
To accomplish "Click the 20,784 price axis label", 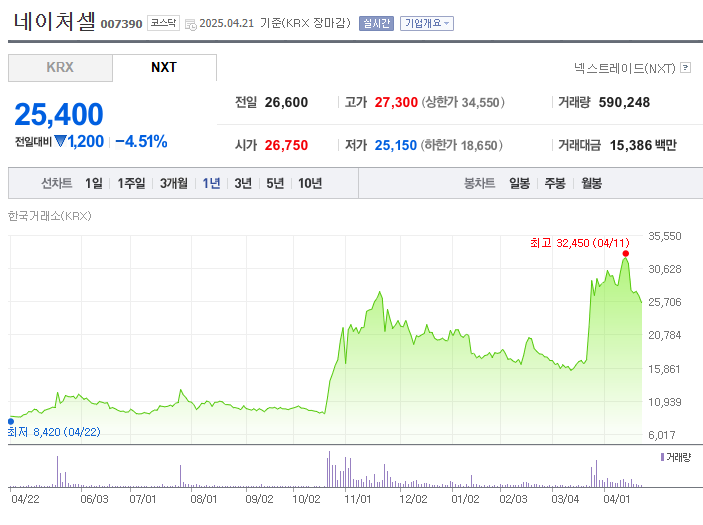I will pyautogui.click(x=664, y=335).
